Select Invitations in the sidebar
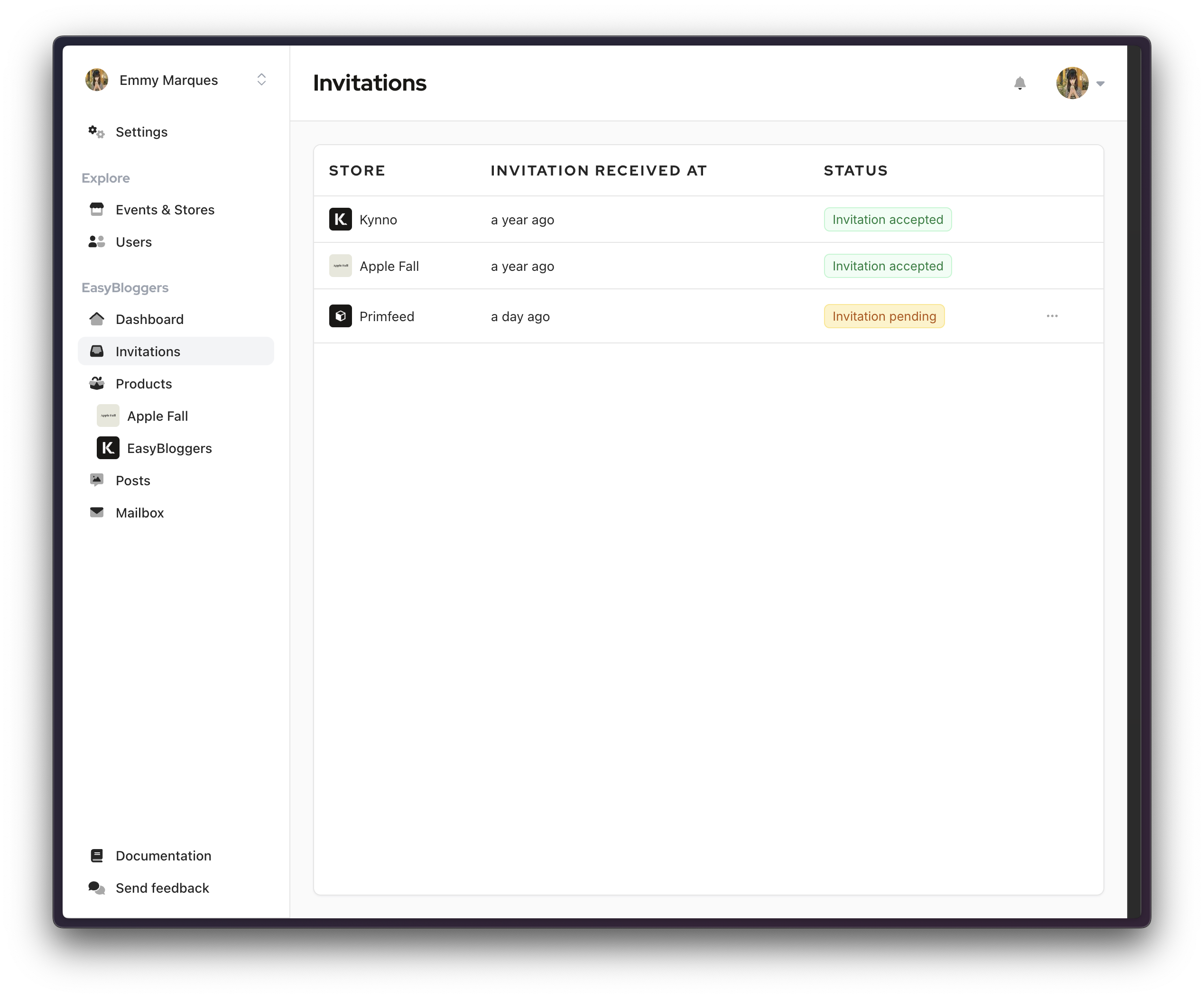Viewport: 1204px width, 998px height. (148, 351)
